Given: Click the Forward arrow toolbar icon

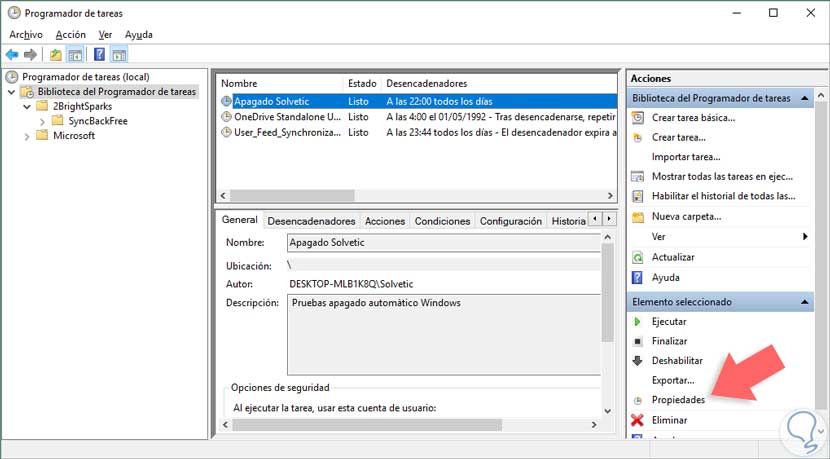Looking at the screenshot, I should (30, 55).
